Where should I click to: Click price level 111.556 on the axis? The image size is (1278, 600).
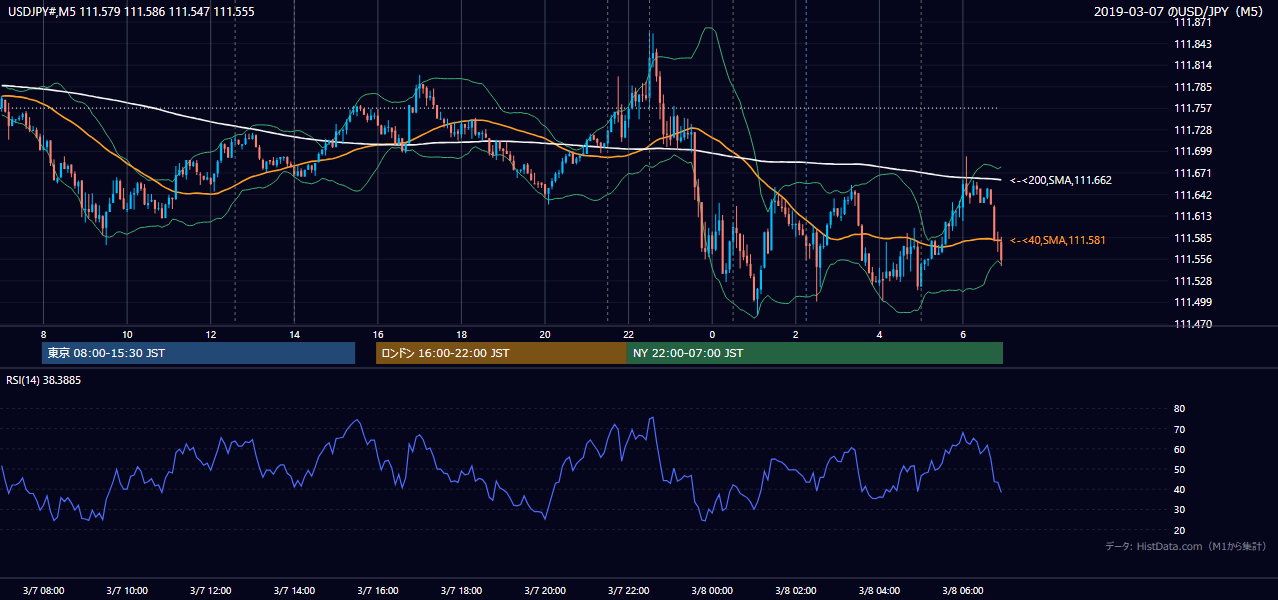(1193, 259)
